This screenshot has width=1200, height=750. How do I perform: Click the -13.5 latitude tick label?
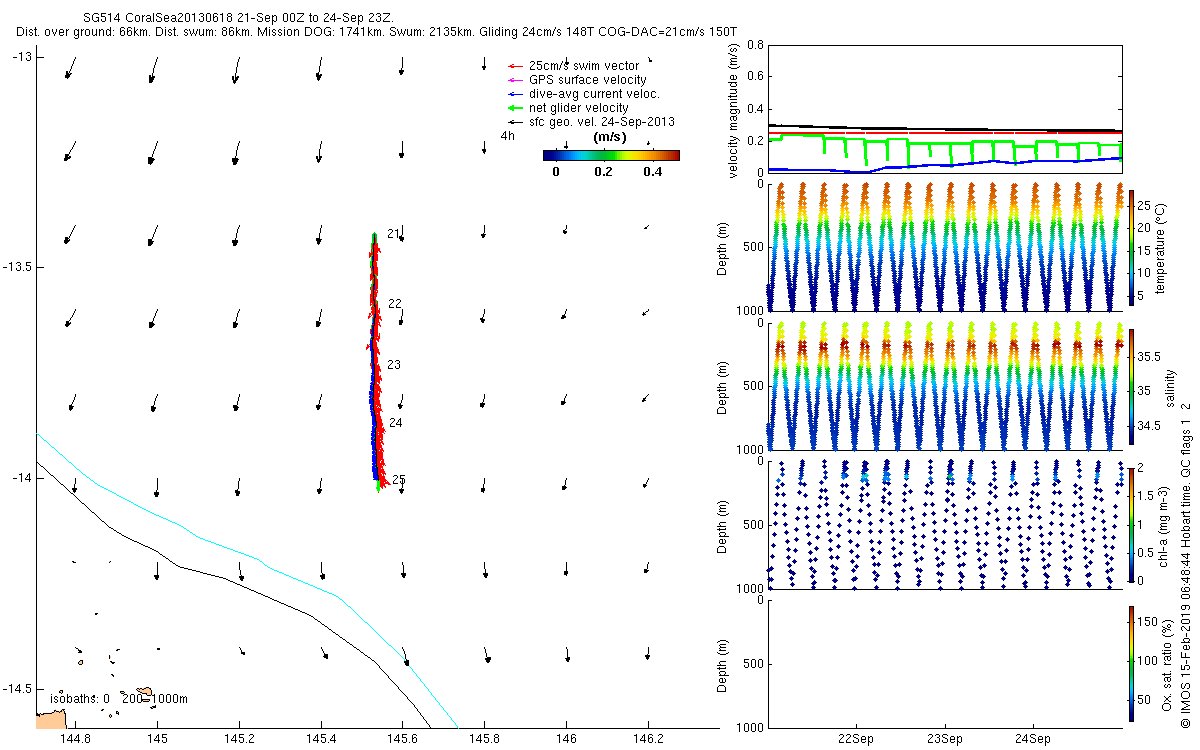tap(17, 267)
